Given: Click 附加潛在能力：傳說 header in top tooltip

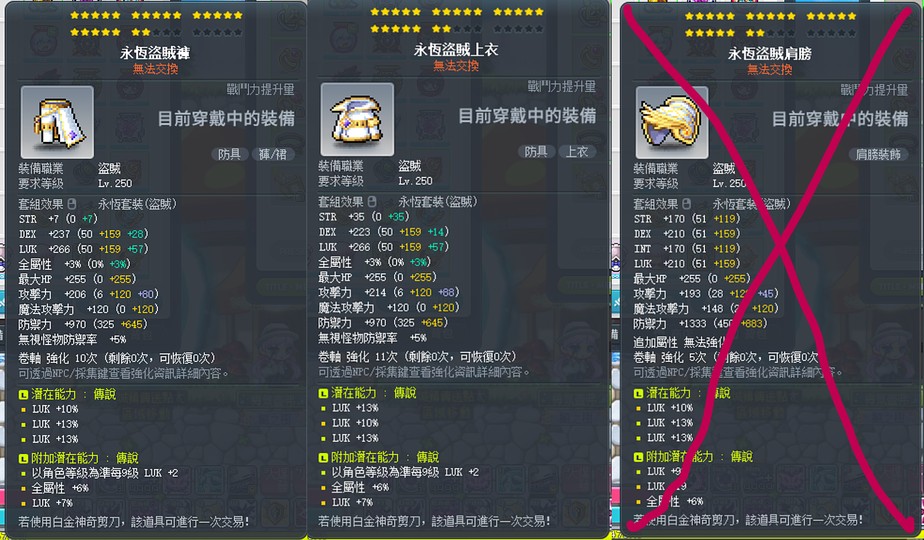Looking at the screenshot, I should tap(379, 457).
